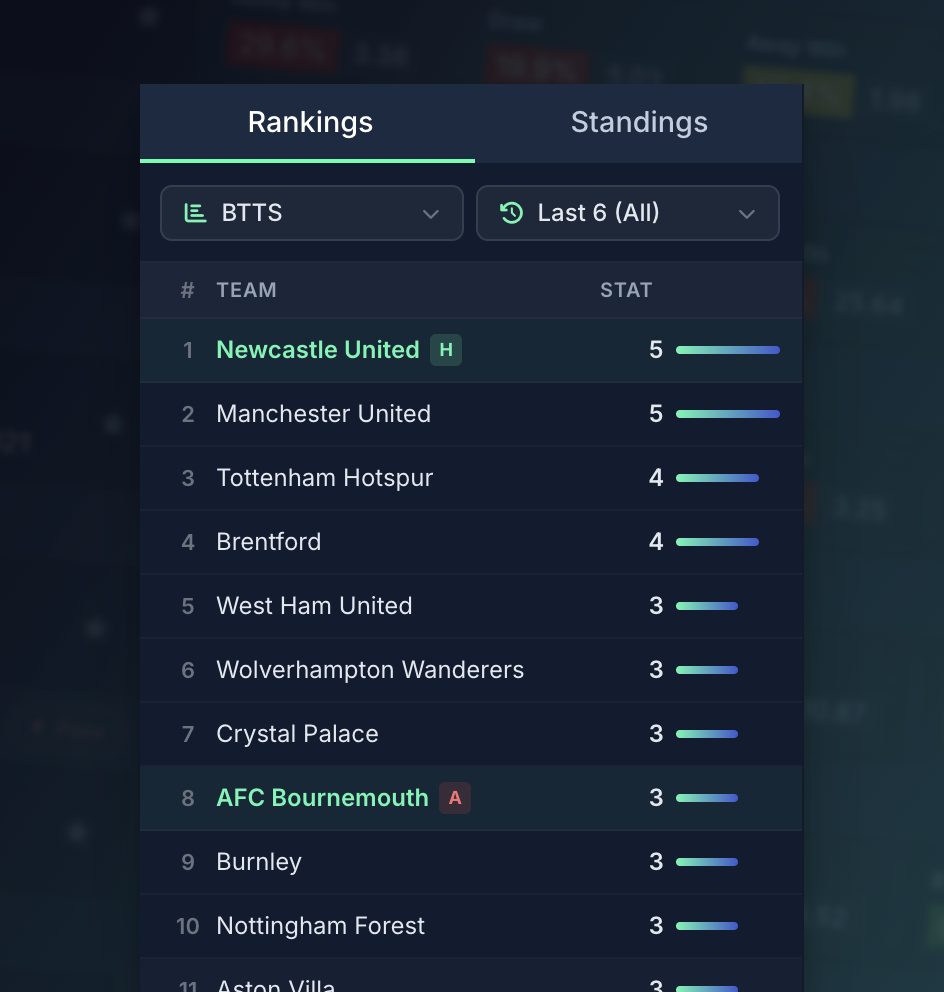944x992 pixels.
Task: Open Tottenham Hotspur row details
Action: coord(324,478)
